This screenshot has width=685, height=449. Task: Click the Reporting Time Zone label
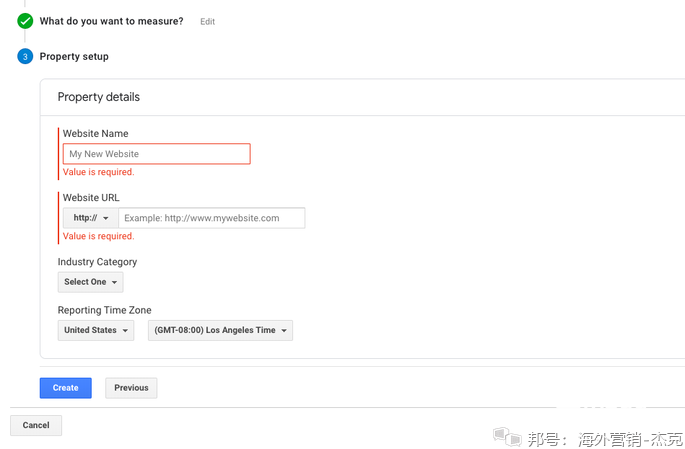(104, 310)
